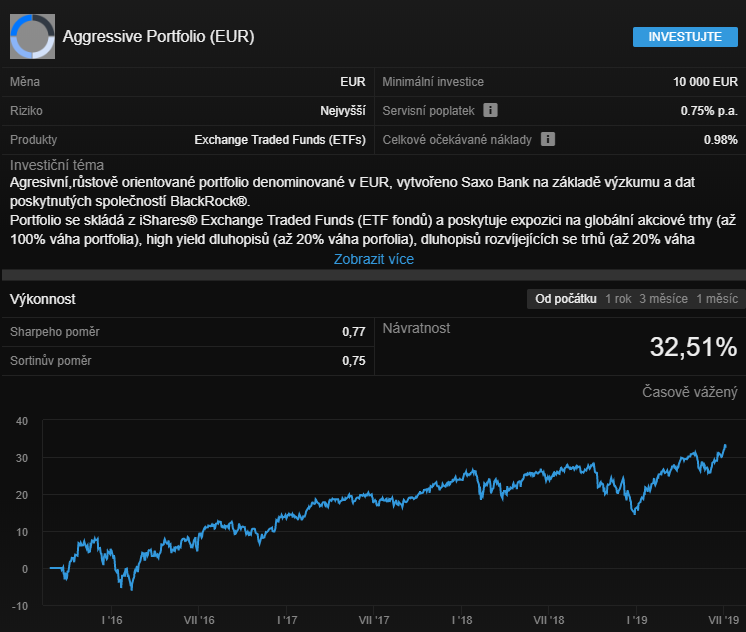746x632 pixels.
Task: Click the Měna row EUR value
Action: pyautogui.click(x=353, y=82)
